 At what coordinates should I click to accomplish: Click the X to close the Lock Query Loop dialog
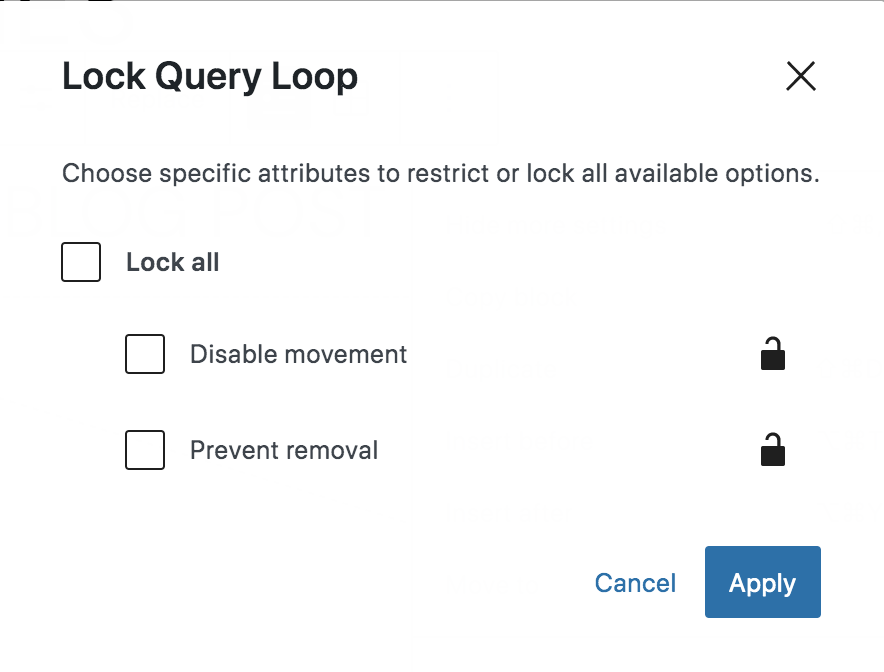[800, 76]
